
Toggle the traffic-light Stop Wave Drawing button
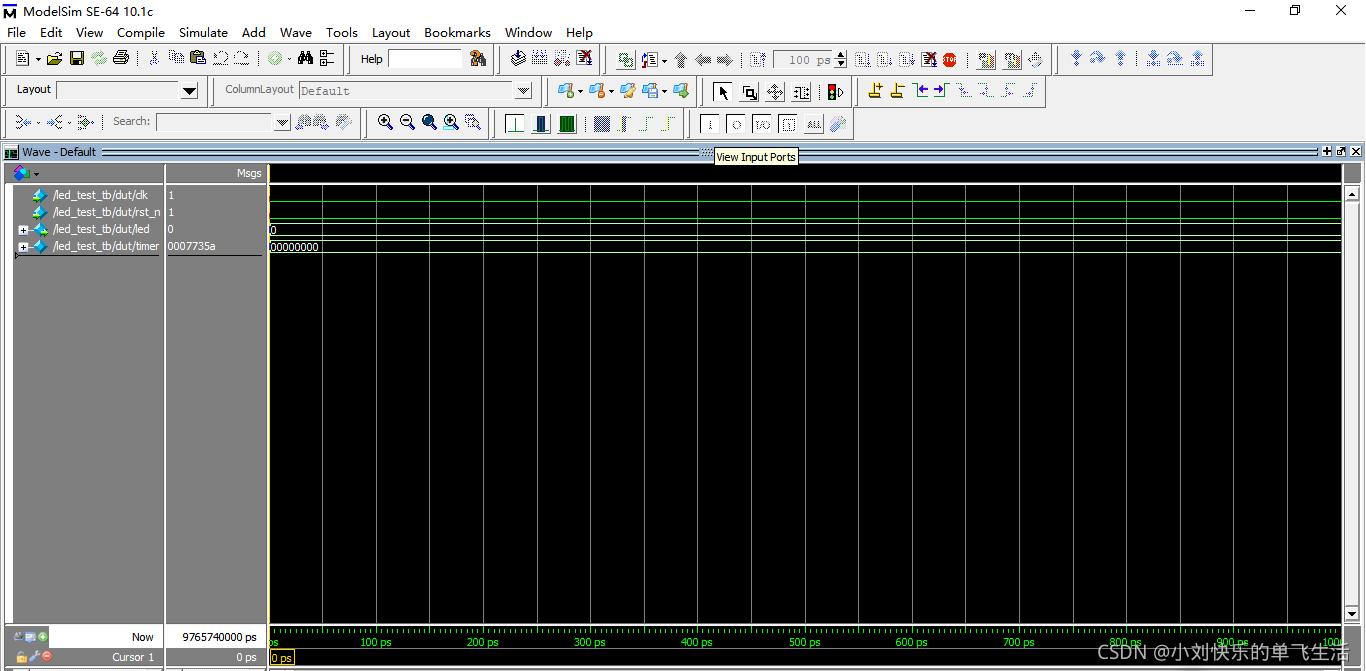[x=835, y=92]
